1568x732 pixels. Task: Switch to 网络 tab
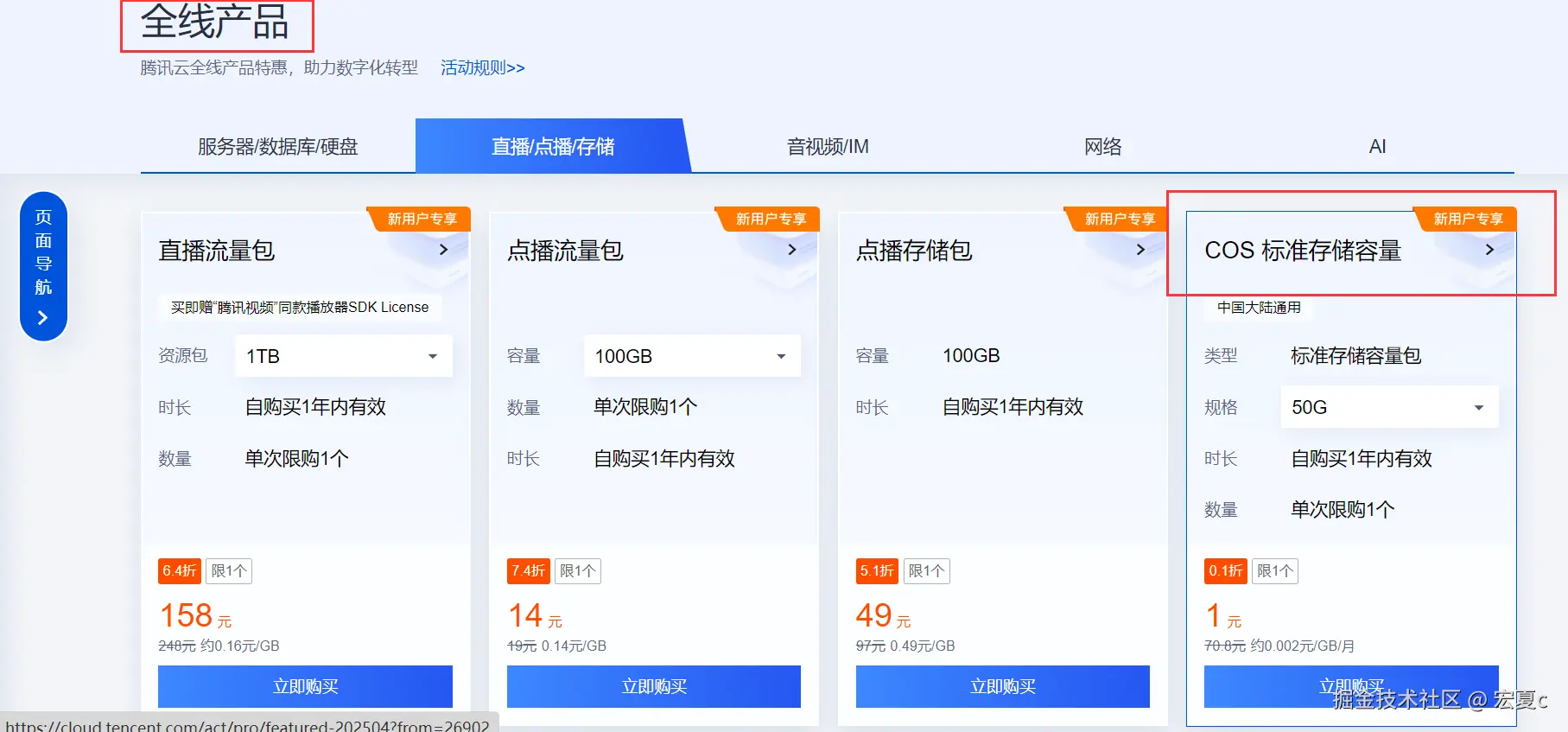pos(1103,147)
